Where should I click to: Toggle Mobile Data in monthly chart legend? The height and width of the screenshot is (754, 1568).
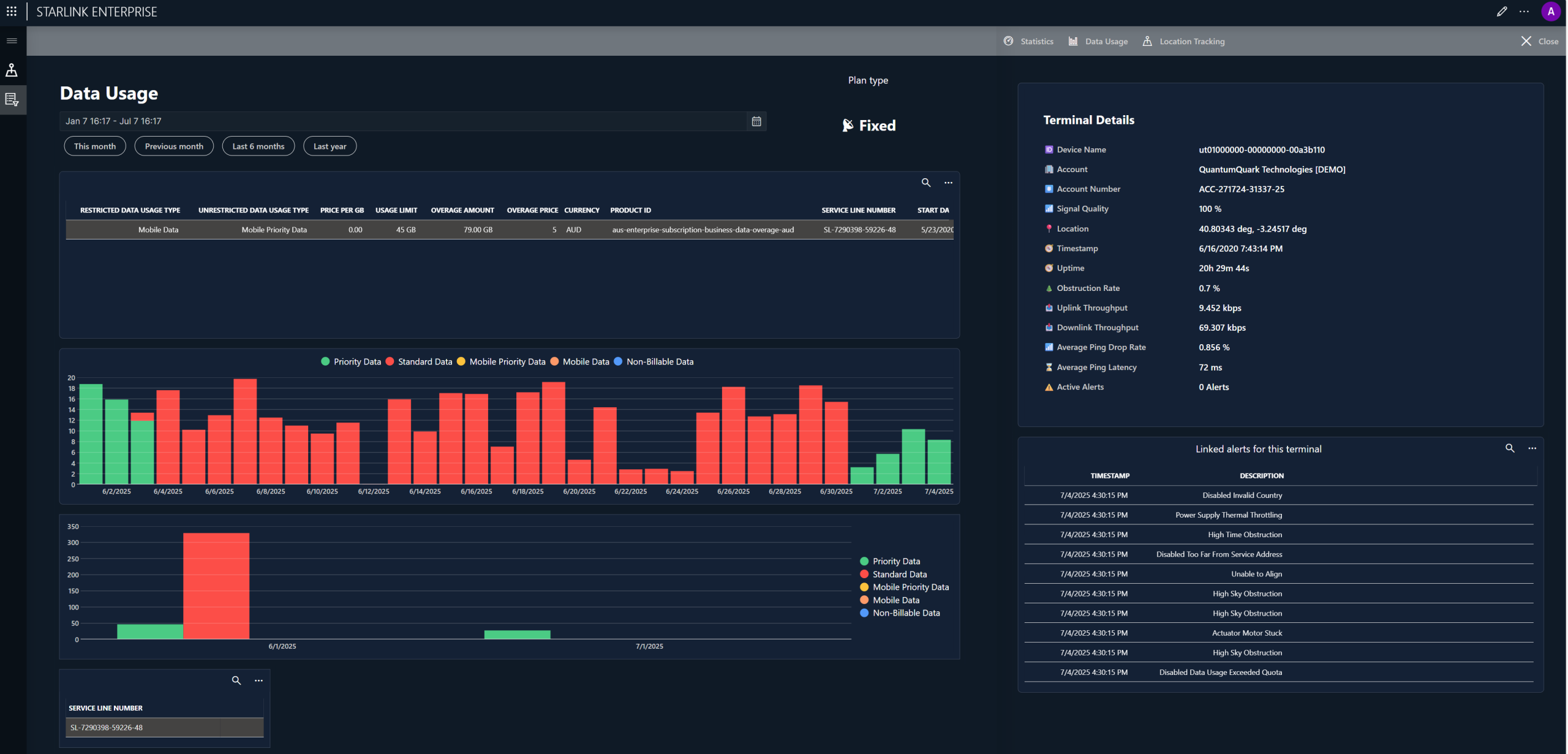890,600
